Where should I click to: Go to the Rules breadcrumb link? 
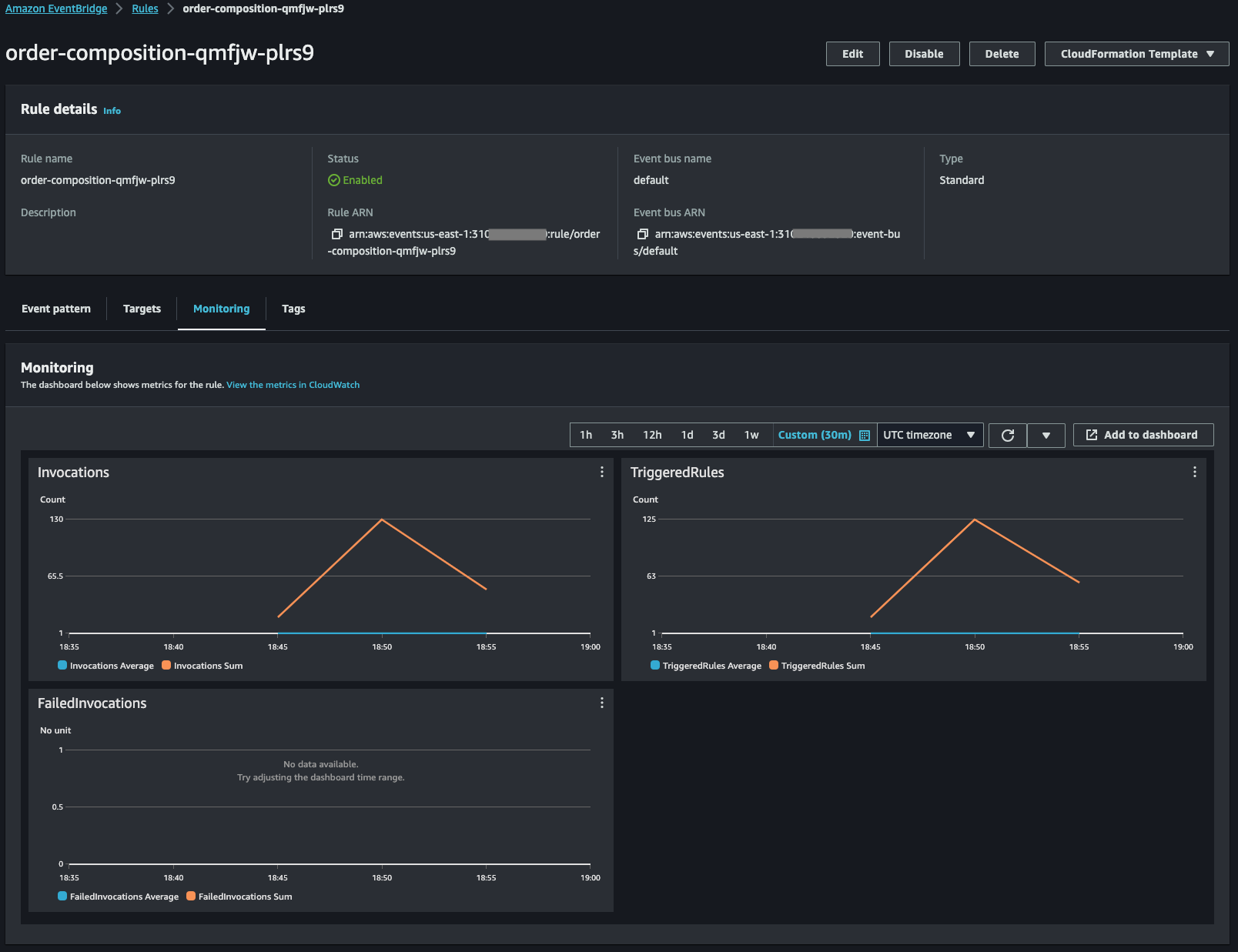(145, 8)
